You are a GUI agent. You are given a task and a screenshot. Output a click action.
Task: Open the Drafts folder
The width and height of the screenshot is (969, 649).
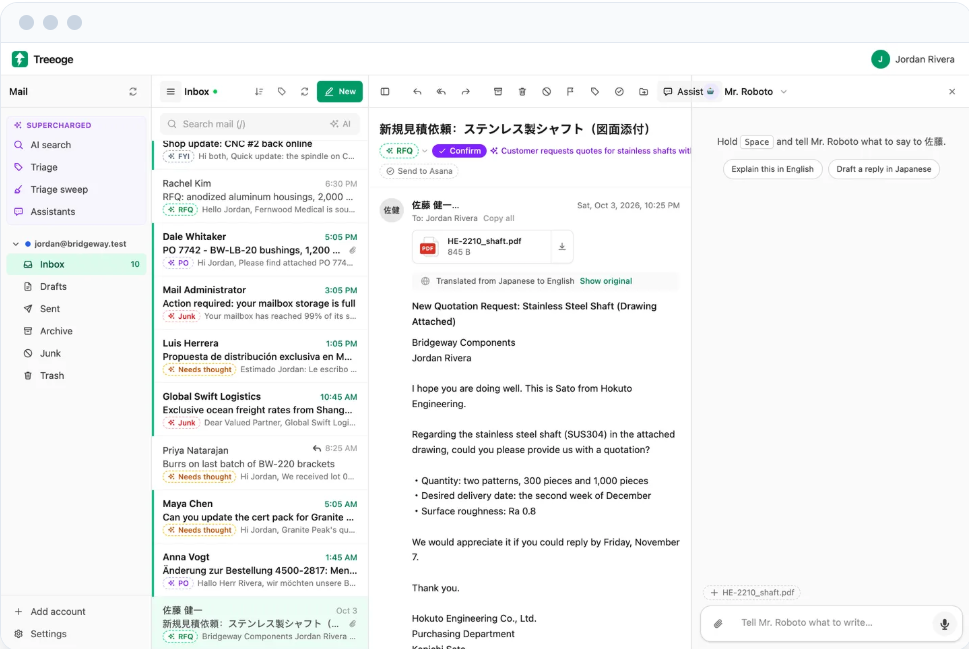click(x=77, y=286)
